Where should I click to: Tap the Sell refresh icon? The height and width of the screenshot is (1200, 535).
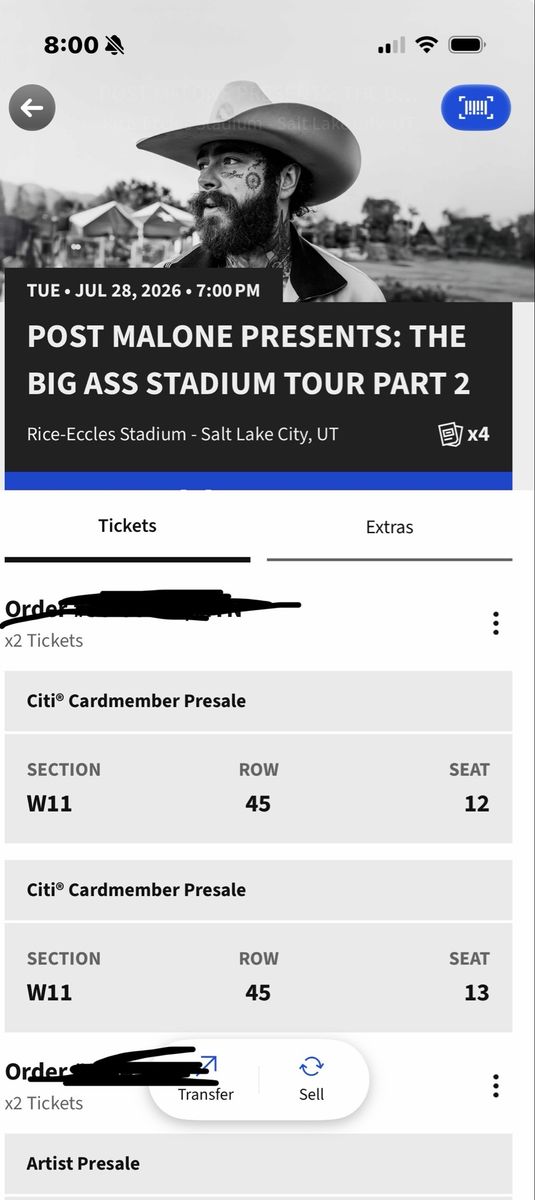click(311, 1066)
